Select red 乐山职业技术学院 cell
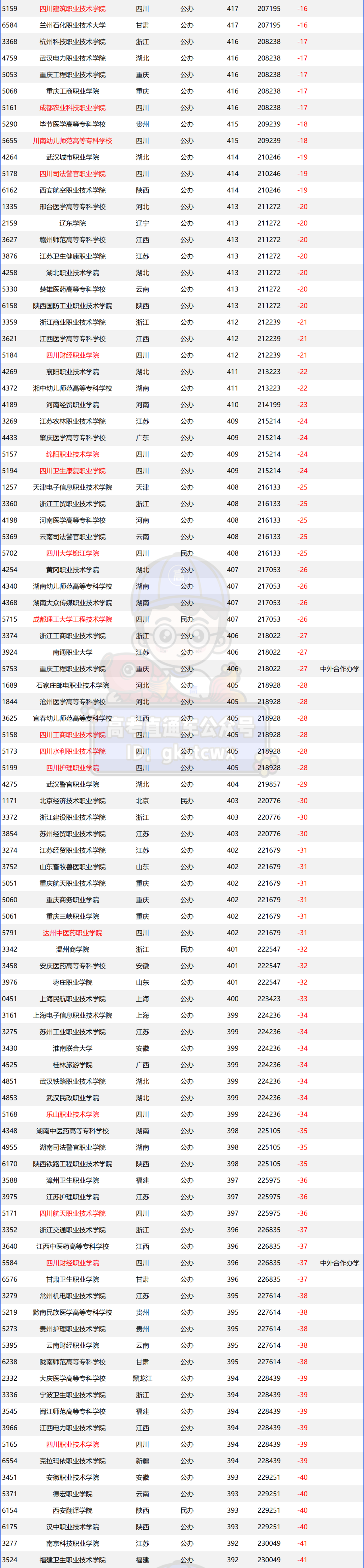 click(x=72, y=1114)
